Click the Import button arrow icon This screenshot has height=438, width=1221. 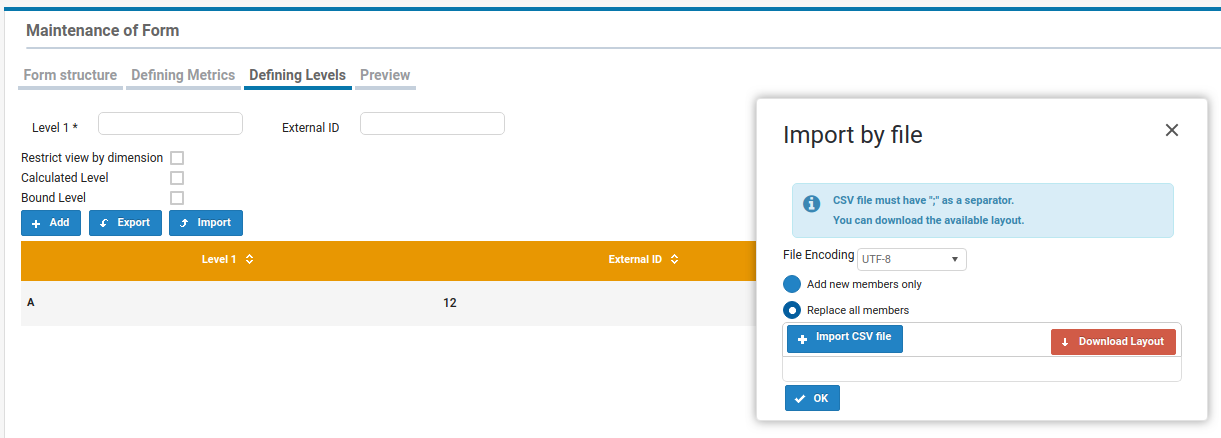pos(184,223)
